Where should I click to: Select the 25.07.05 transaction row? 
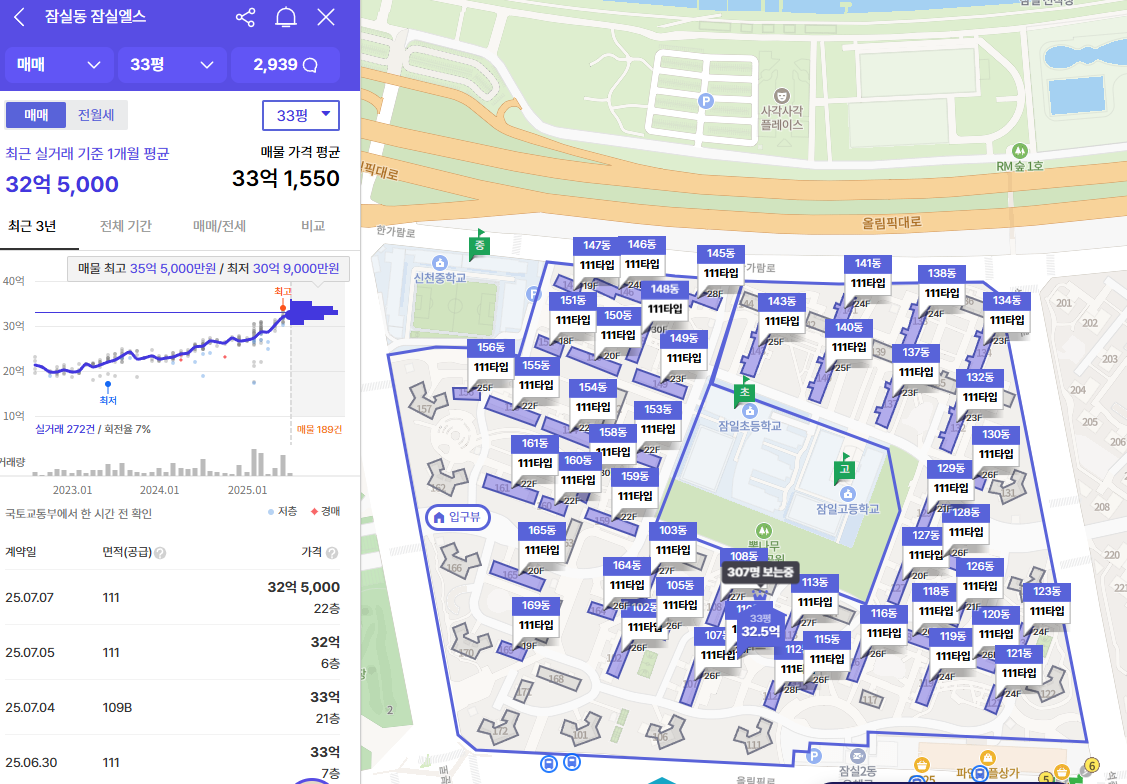point(172,652)
